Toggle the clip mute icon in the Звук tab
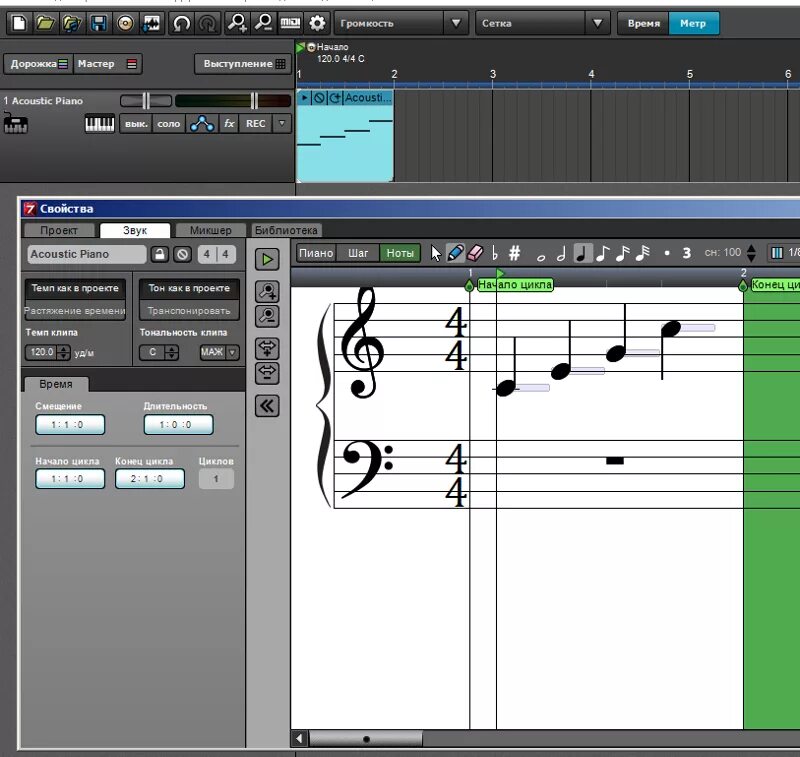The height and width of the screenshot is (757, 800). (x=182, y=254)
